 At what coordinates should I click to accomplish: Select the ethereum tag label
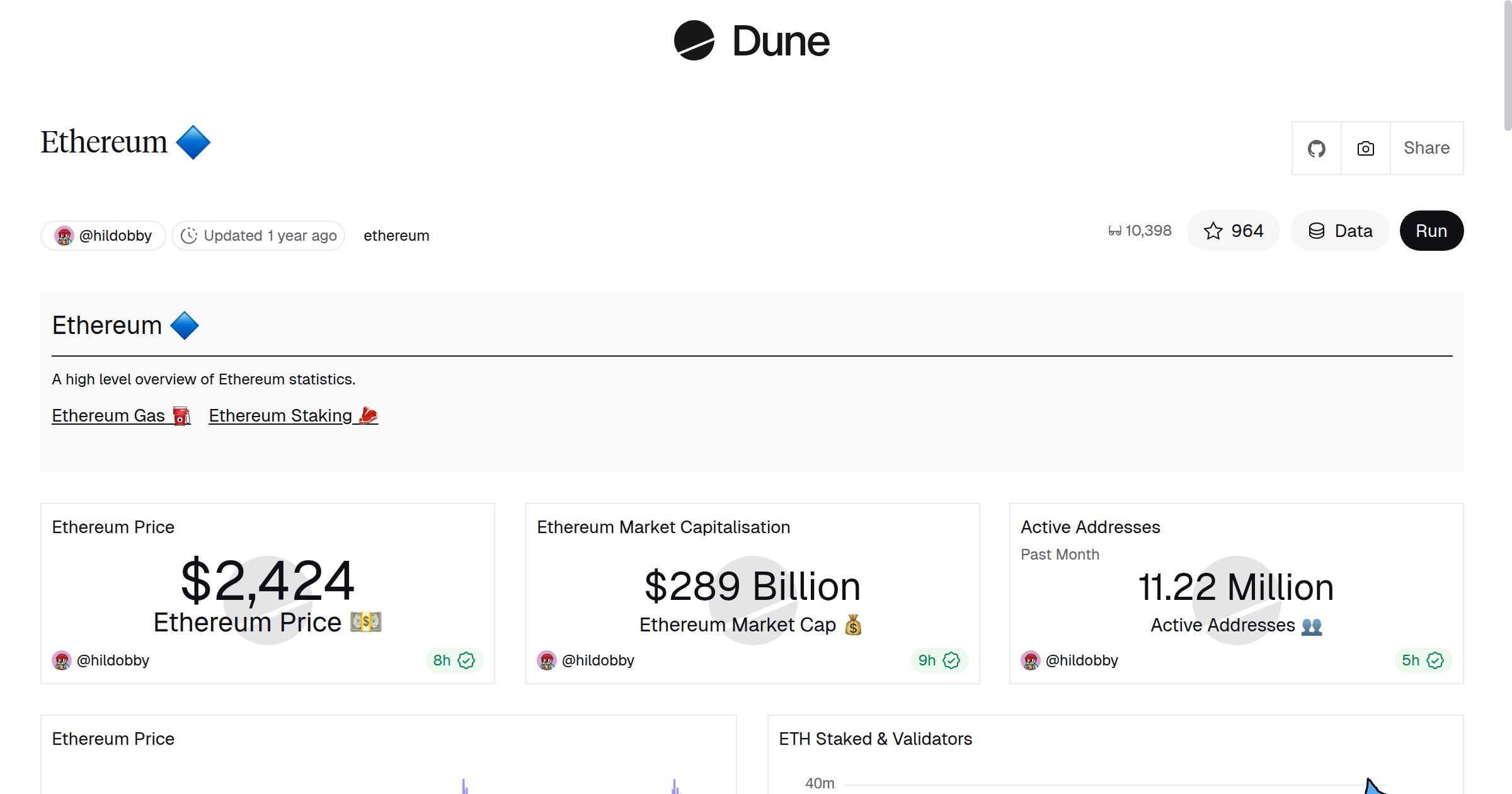[396, 235]
